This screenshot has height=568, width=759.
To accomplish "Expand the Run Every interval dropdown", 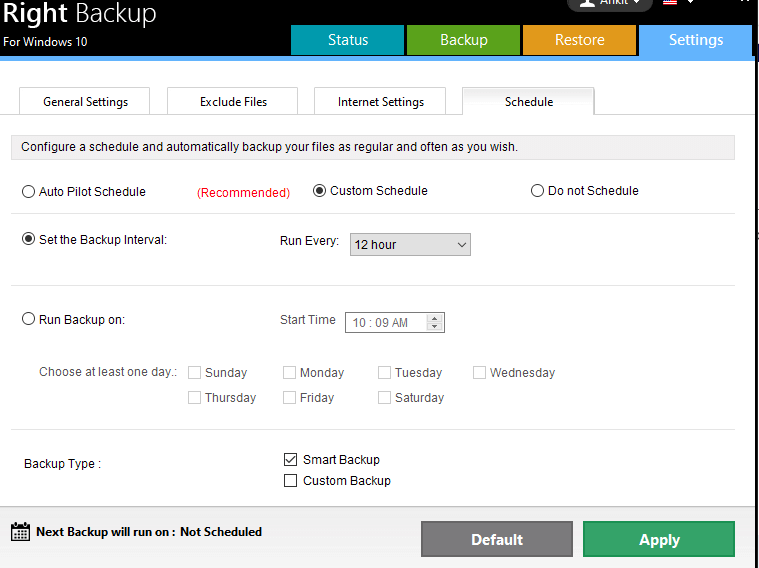I will click(410, 245).
